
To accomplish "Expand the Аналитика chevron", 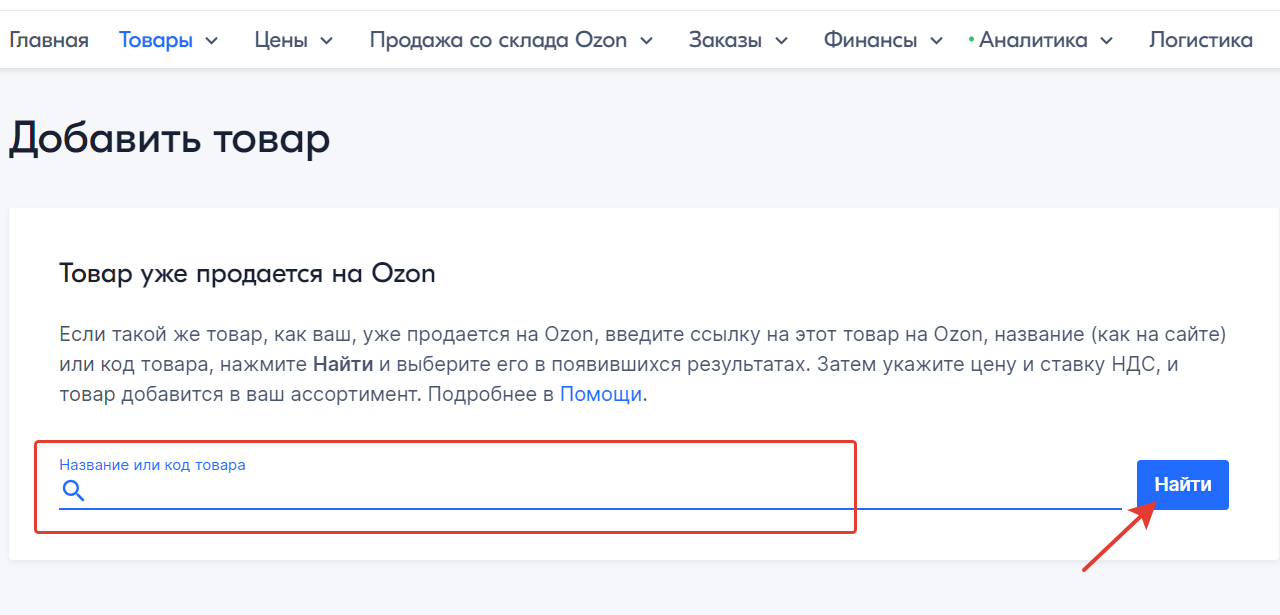I will pyautogui.click(x=1106, y=41).
